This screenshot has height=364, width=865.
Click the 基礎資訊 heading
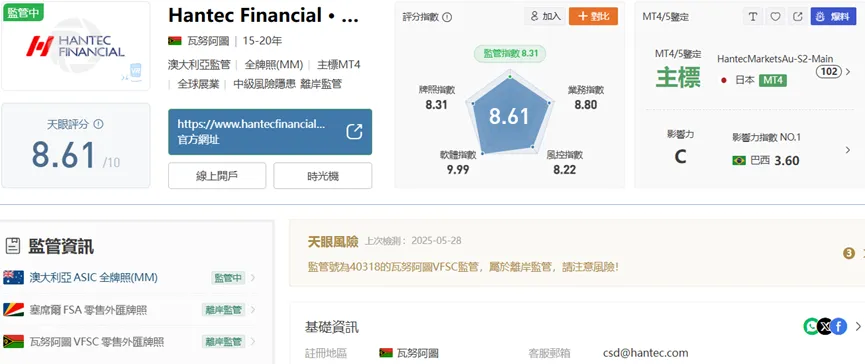coord(332,327)
